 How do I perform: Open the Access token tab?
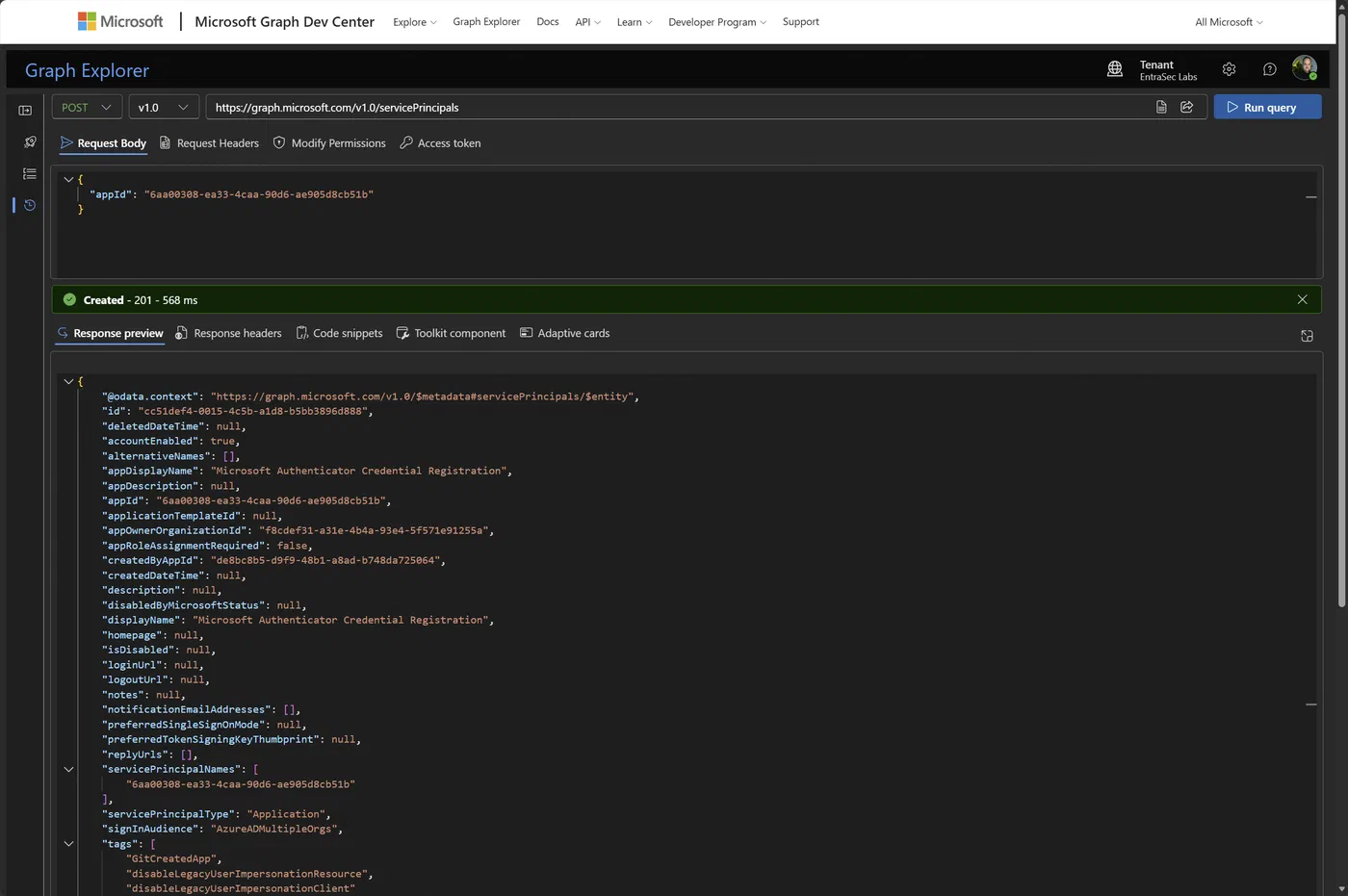tap(440, 143)
